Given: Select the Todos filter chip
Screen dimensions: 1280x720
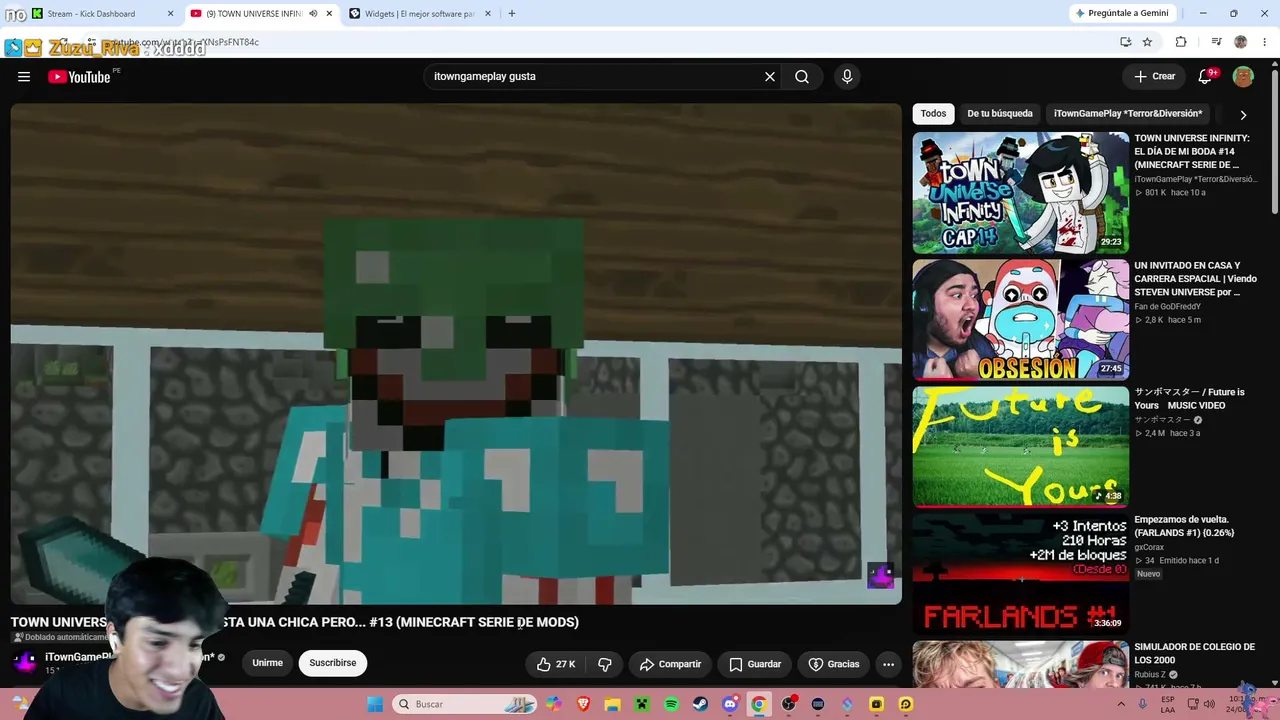Looking at the screenshot, I should point(933,114).
